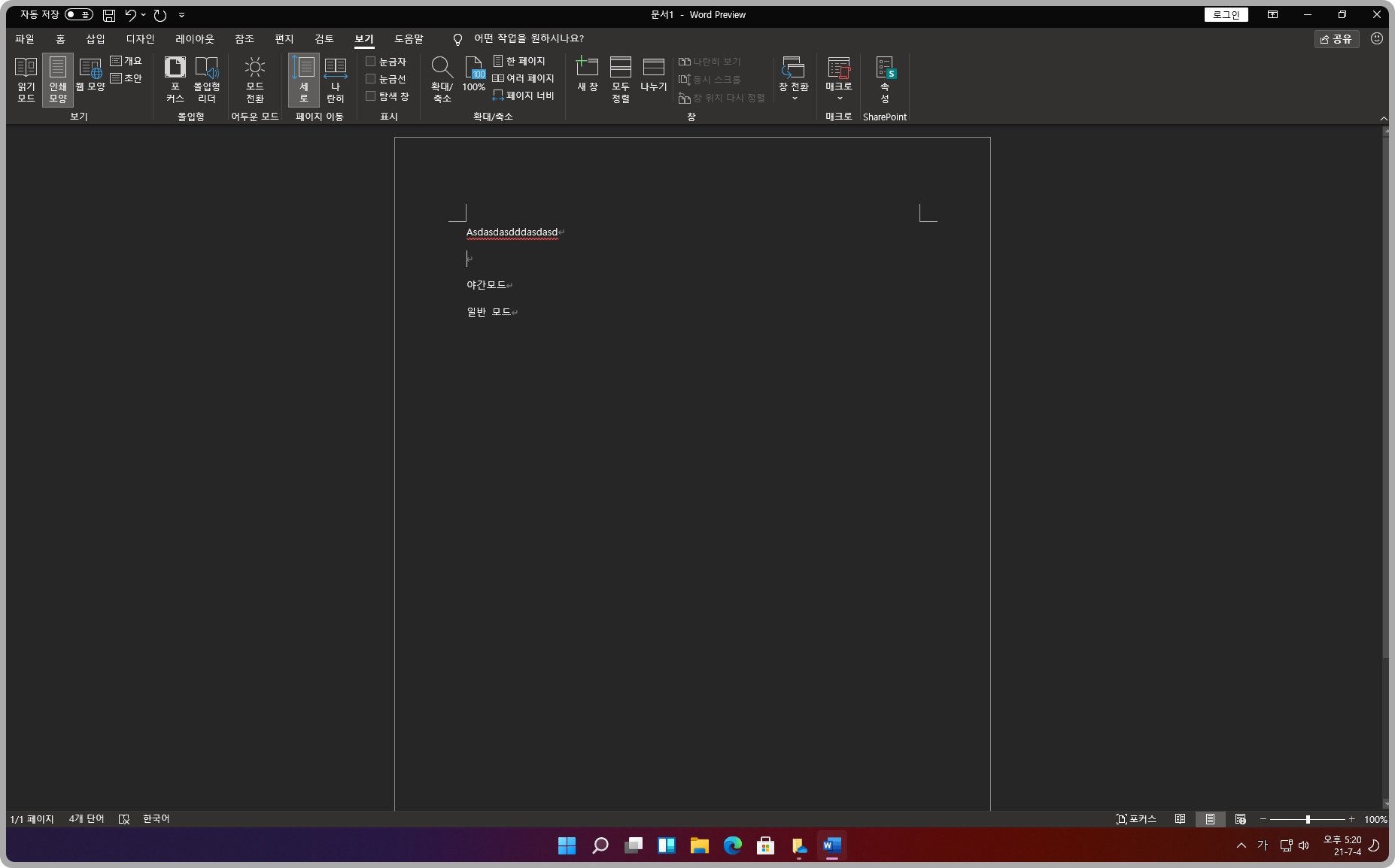Viewport: 1395px width, 868px height.
Task: Expand the Undo history dropdown arrow
Action: (143, 15)
